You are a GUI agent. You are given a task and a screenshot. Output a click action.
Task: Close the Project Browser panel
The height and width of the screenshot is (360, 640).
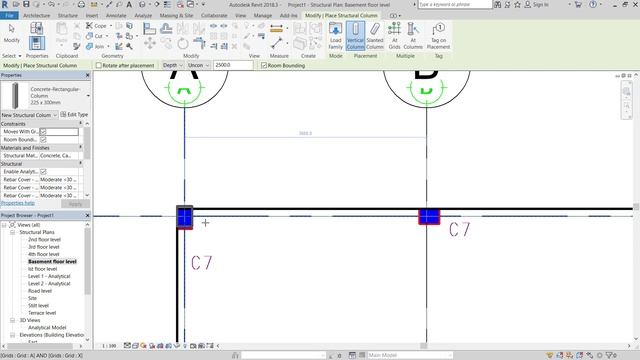[x=87, y=216]
